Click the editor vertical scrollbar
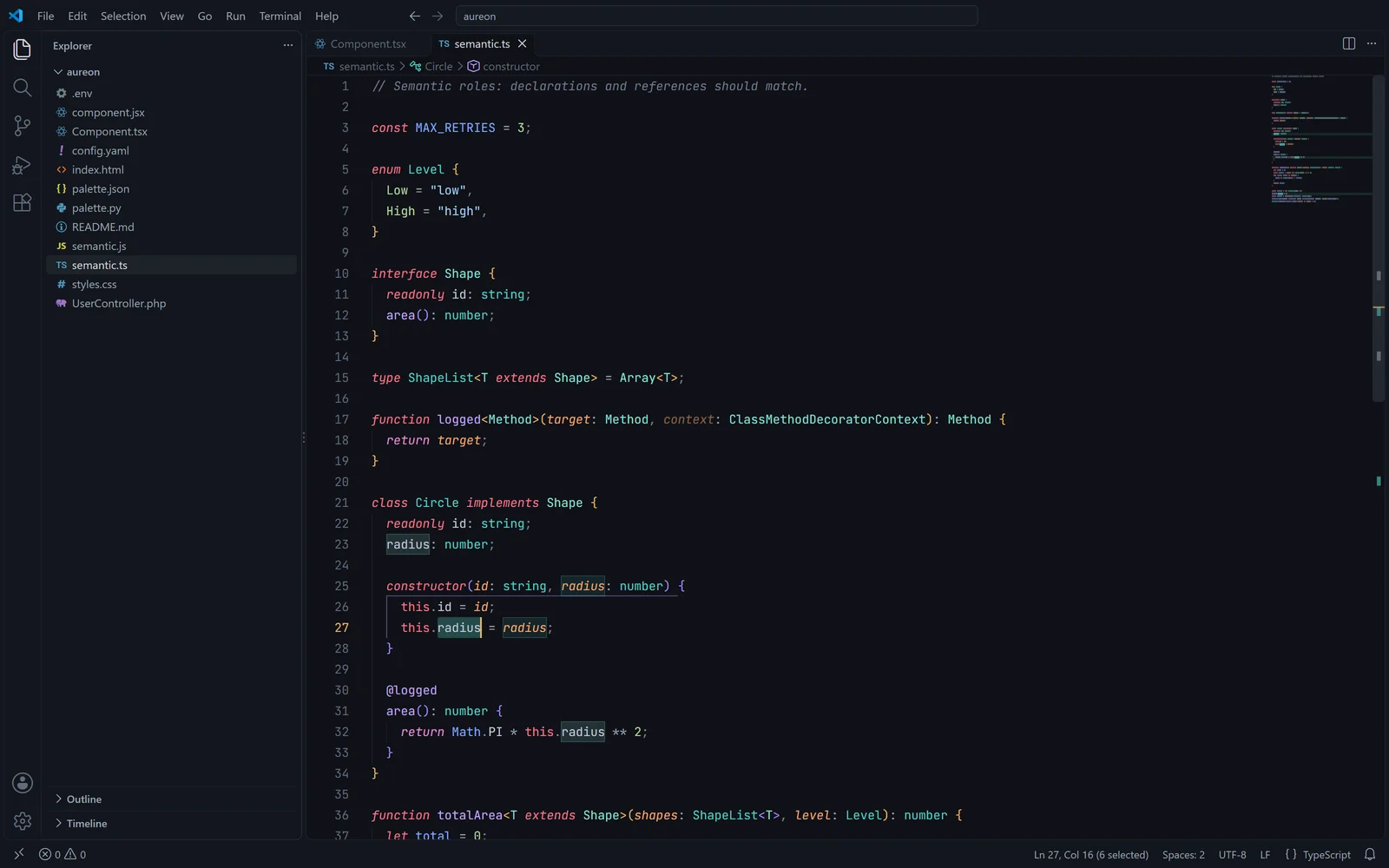 coord(1379,239)
